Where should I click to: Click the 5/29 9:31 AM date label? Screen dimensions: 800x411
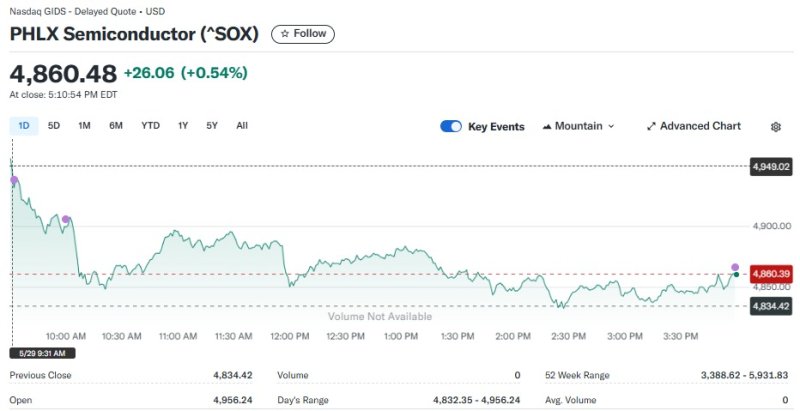42,353
